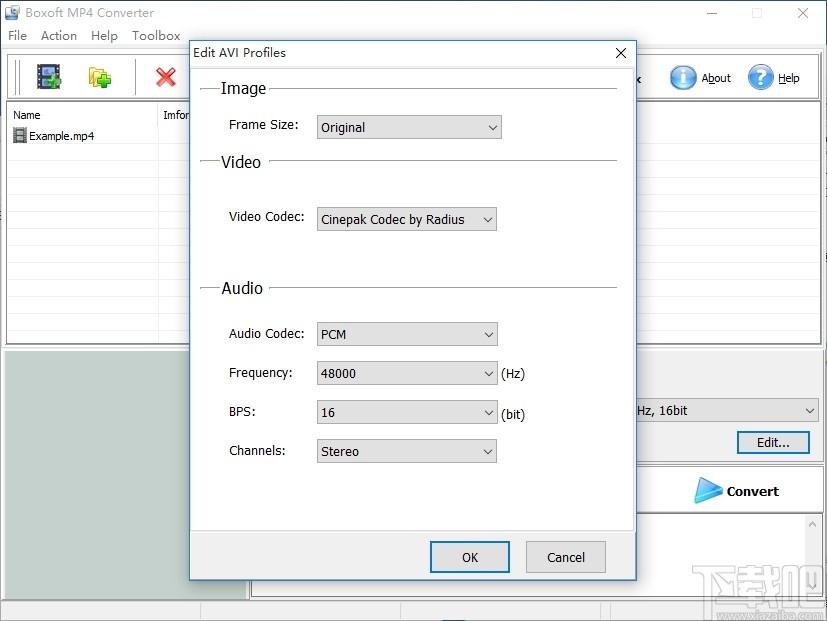Open the Help menu

point(104,35)
